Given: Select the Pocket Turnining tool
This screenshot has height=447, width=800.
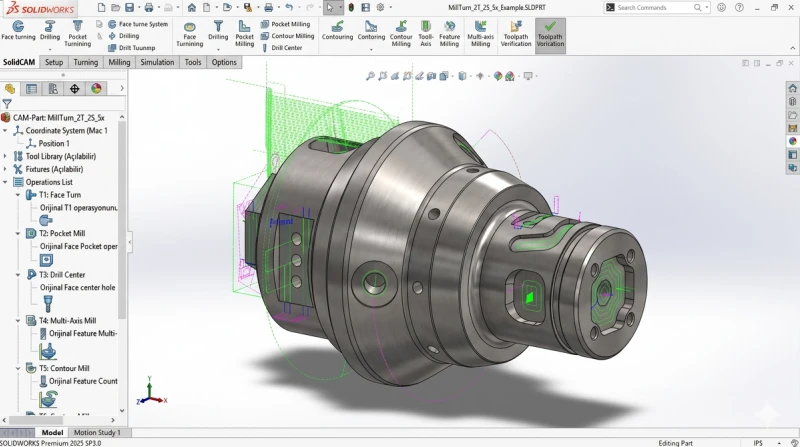Looking at the screenshot, I should [x=78, y=34].
